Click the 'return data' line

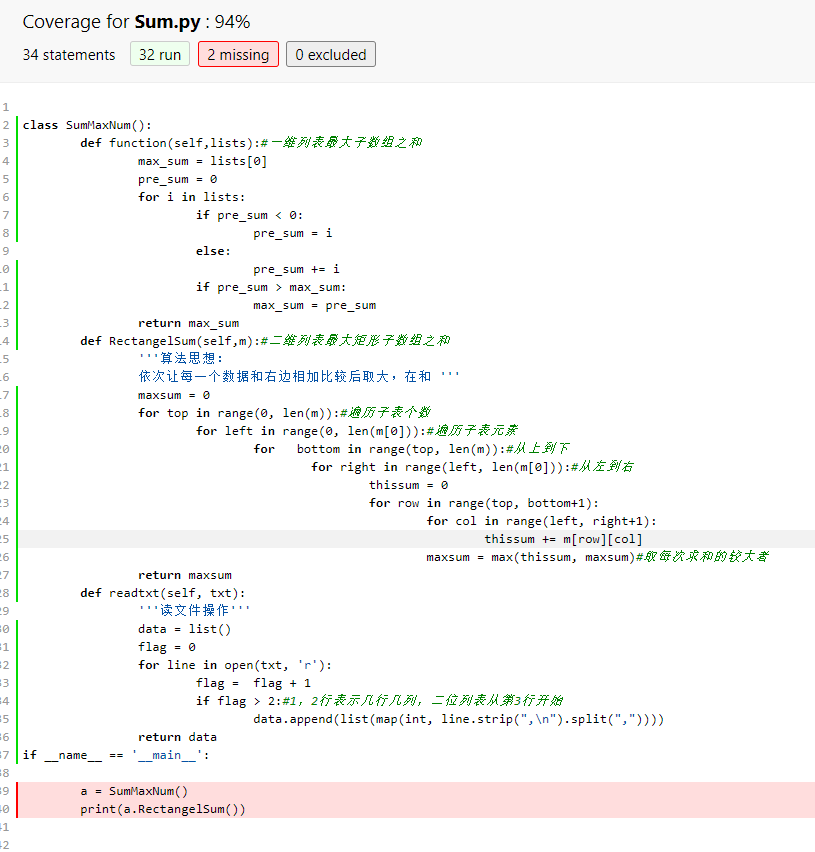pyautogui.click(x=177, y=737)
